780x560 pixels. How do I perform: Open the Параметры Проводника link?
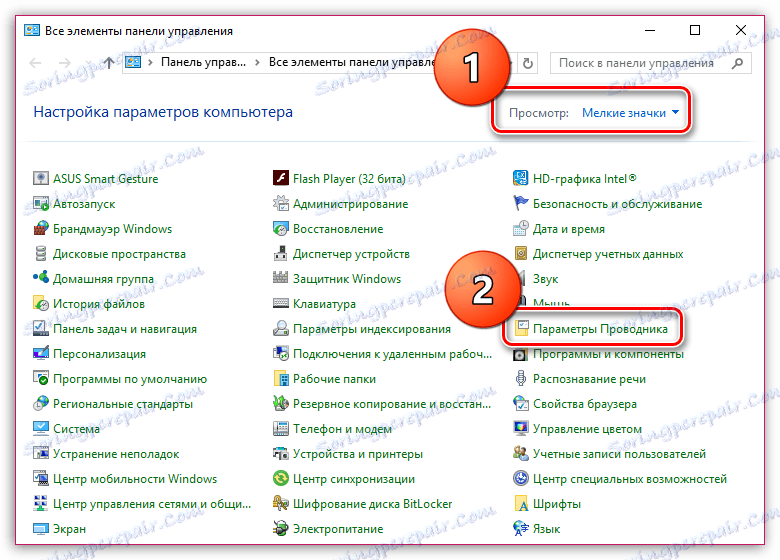click(600, 329)
